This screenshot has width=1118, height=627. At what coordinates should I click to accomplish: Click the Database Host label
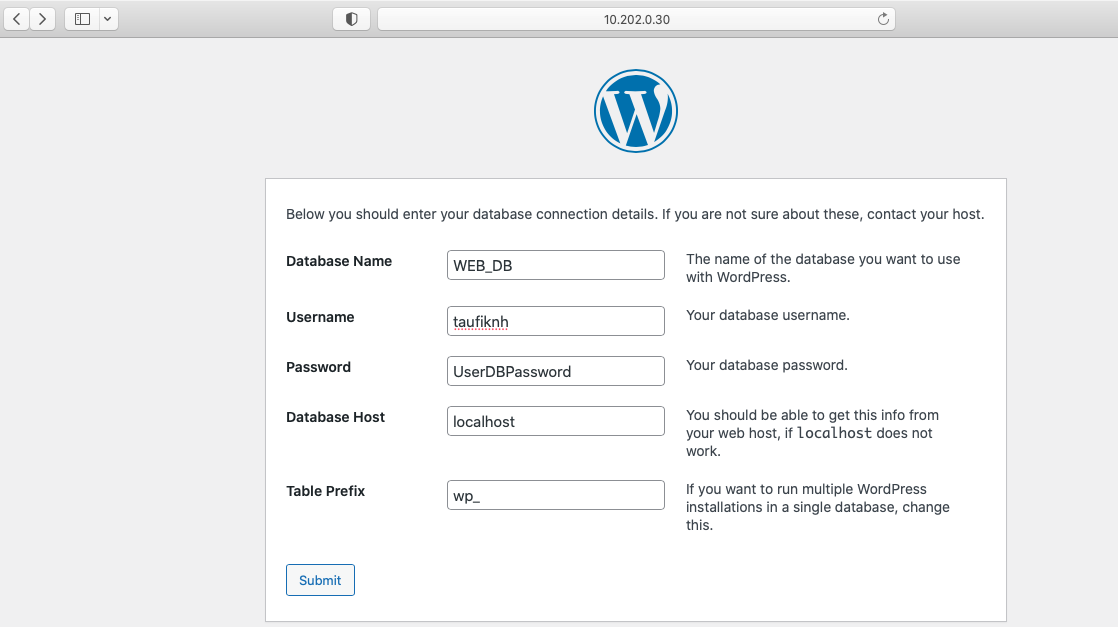[335, 417]
